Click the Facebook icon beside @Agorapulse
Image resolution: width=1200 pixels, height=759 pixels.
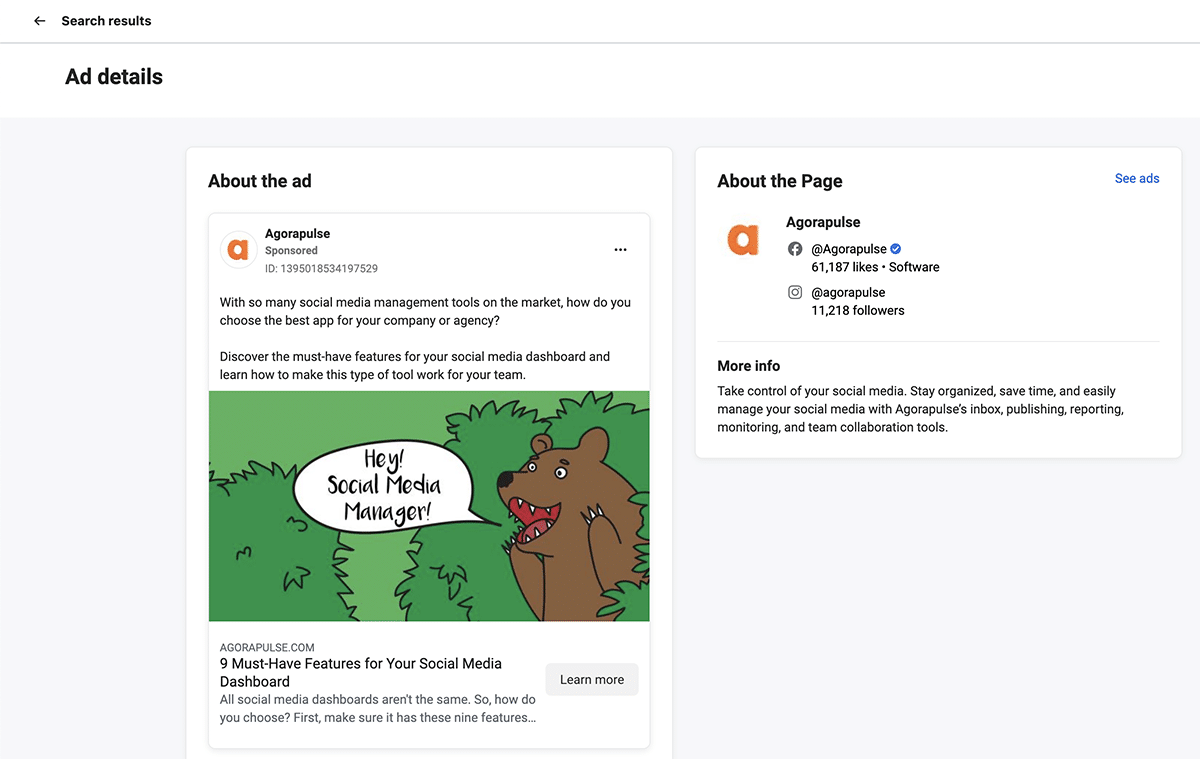795,249
